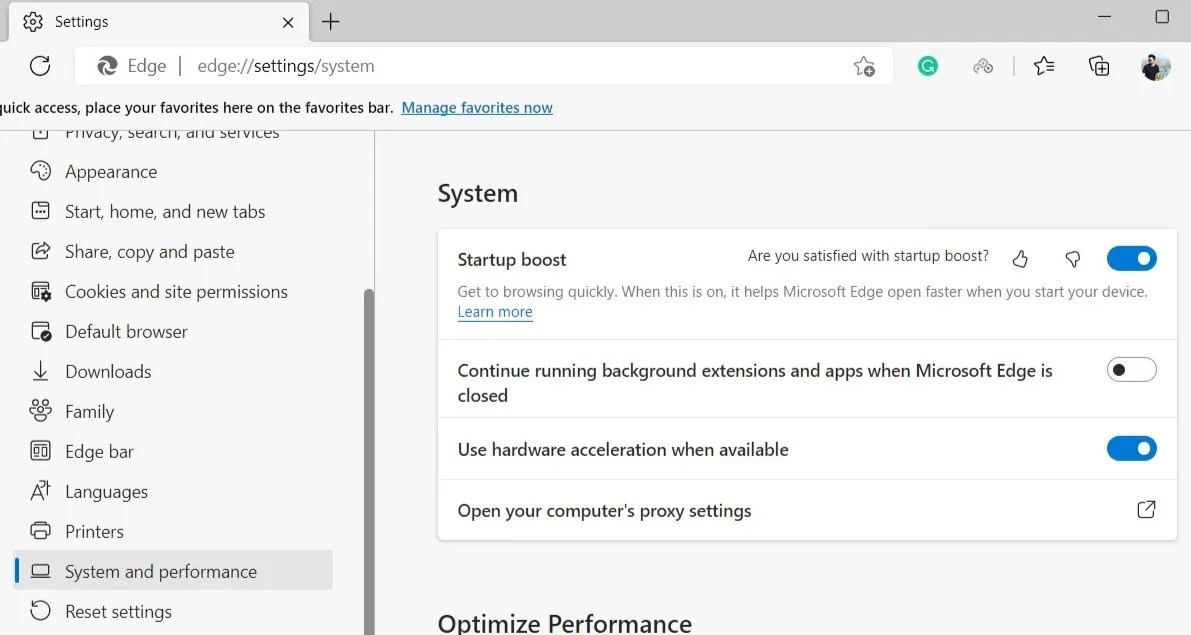This screenshot has height=635, width=1191.
Task: Open the Favorites list icon
Action: point(1044,65)
